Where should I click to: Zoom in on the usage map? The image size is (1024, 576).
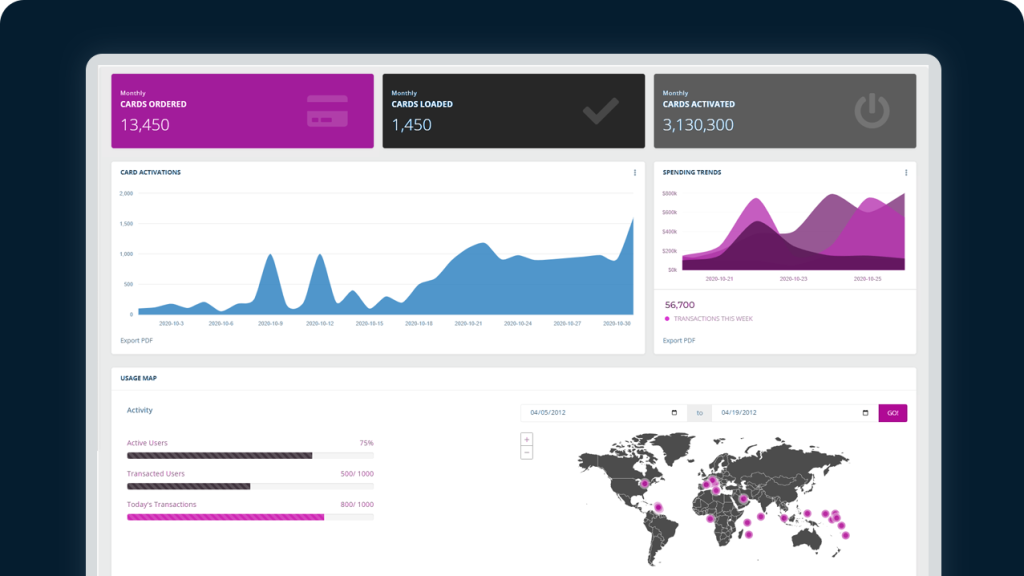(x=527, y=439)
